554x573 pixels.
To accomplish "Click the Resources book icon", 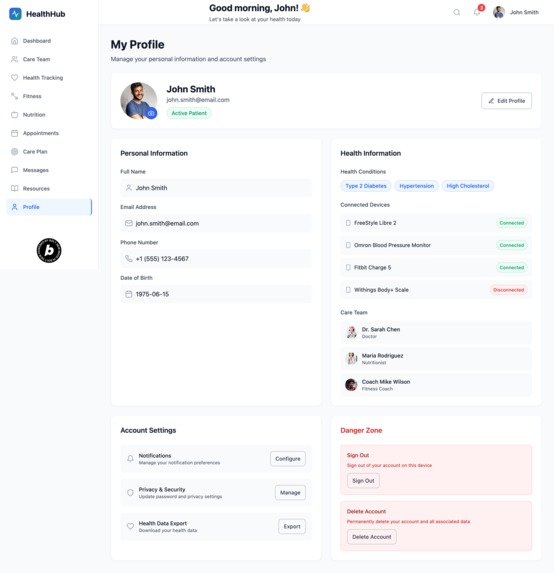I will 15,189.
